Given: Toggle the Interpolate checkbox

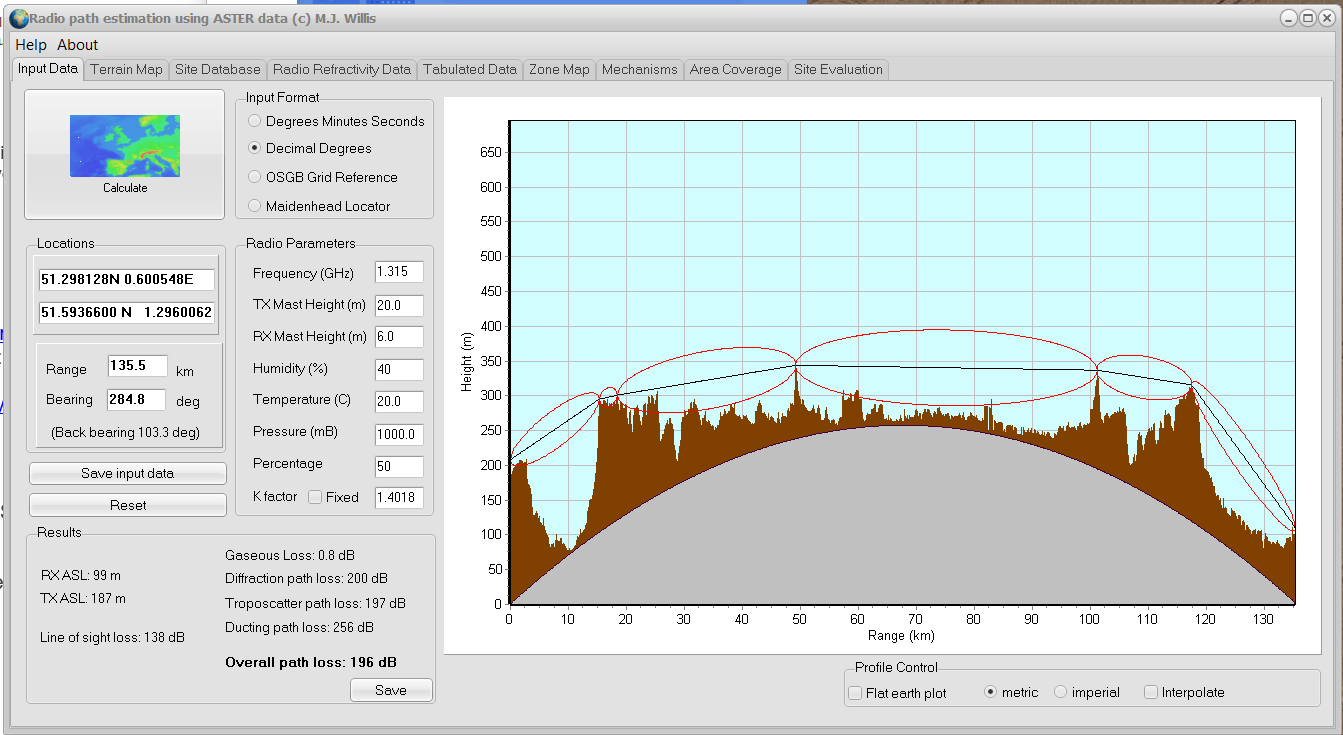Looking at the screenshot, I should (x=1150, y=692).
